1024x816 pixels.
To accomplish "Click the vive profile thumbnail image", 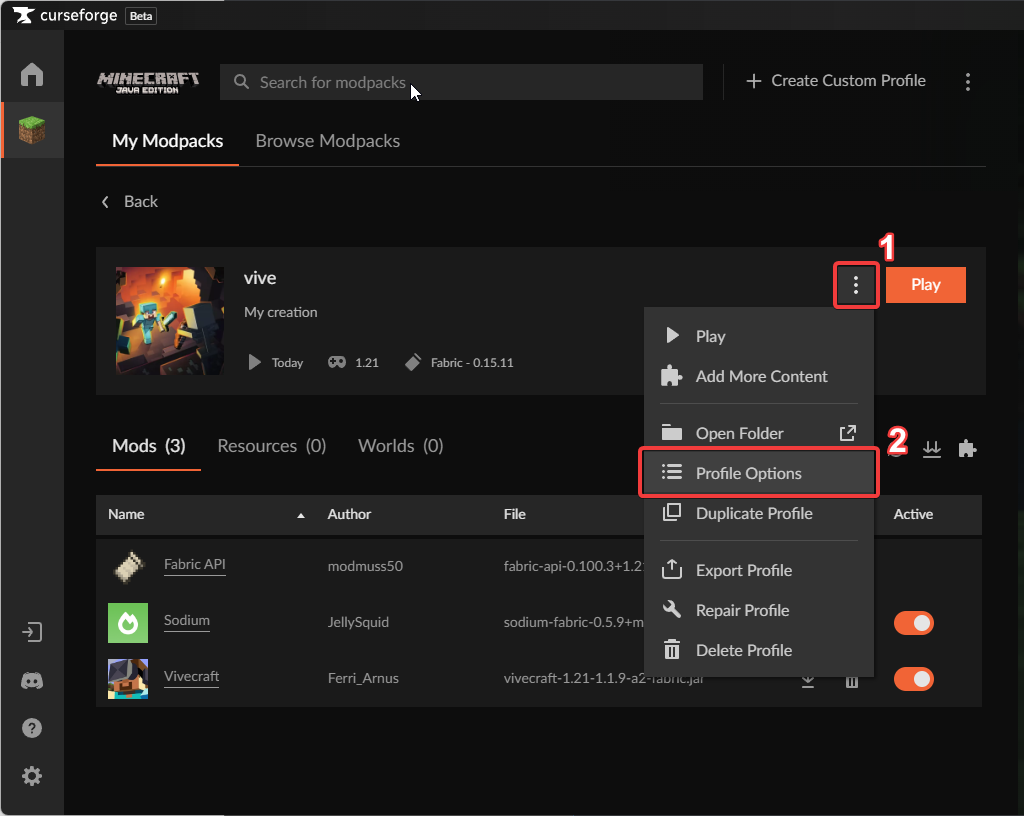I will 170,321.
